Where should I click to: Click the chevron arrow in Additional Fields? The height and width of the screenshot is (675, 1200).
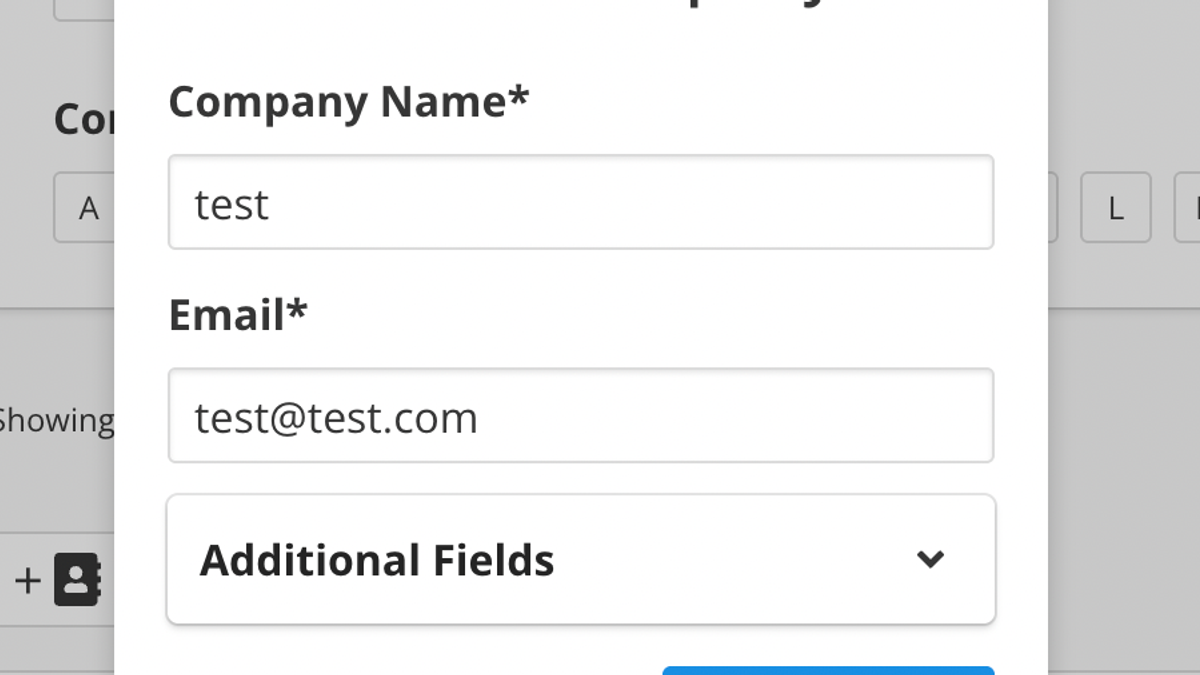[930, 559]
